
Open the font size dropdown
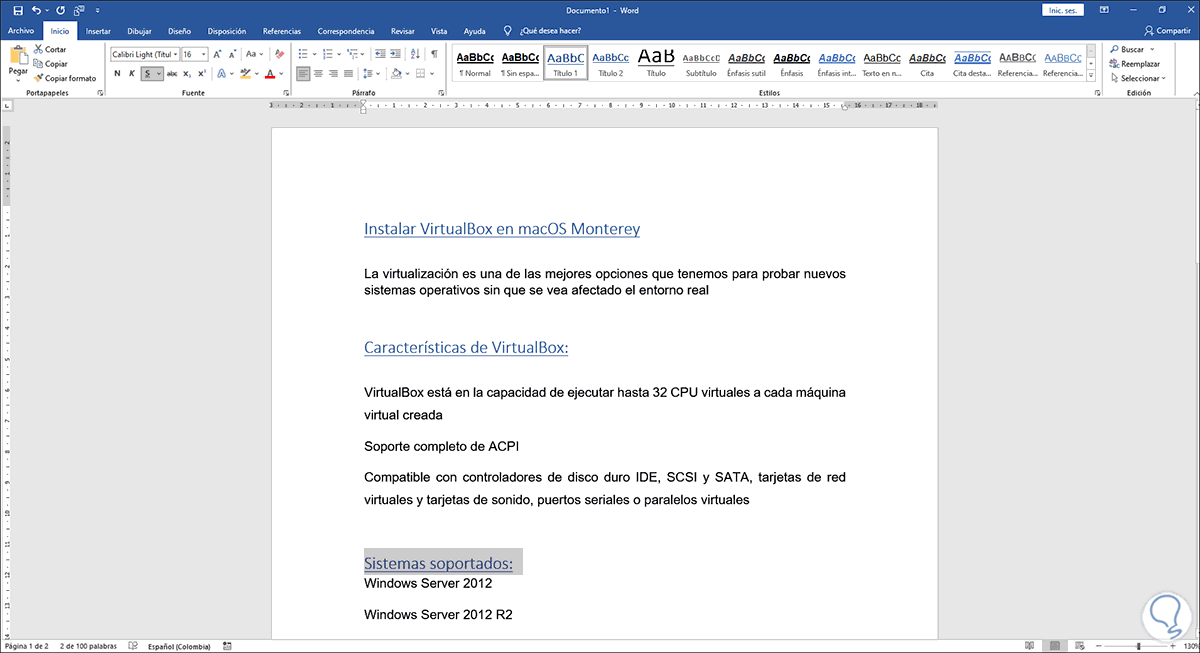coord(204,54)
